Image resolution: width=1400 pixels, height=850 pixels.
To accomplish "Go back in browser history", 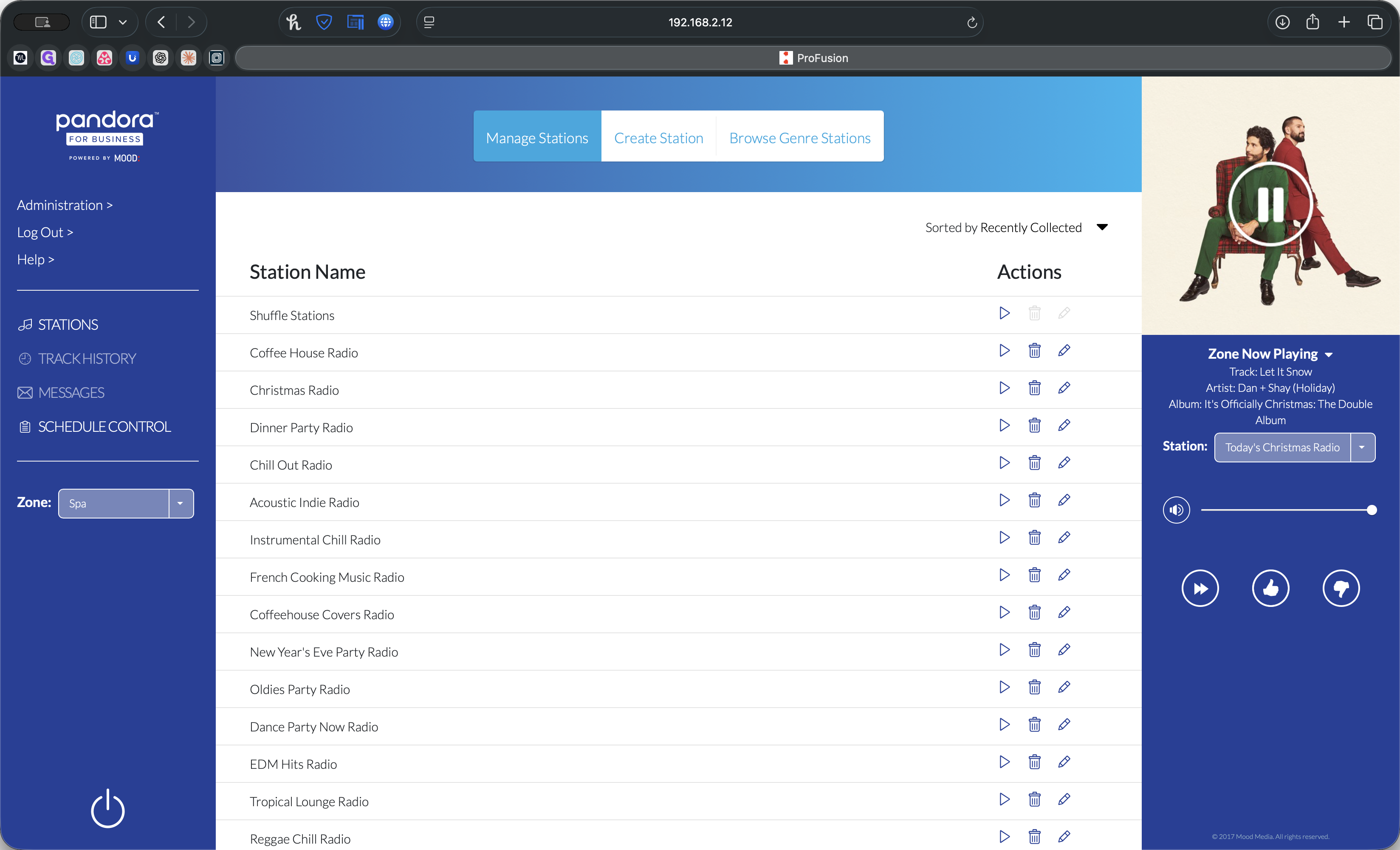I will [x=161, y=22].
